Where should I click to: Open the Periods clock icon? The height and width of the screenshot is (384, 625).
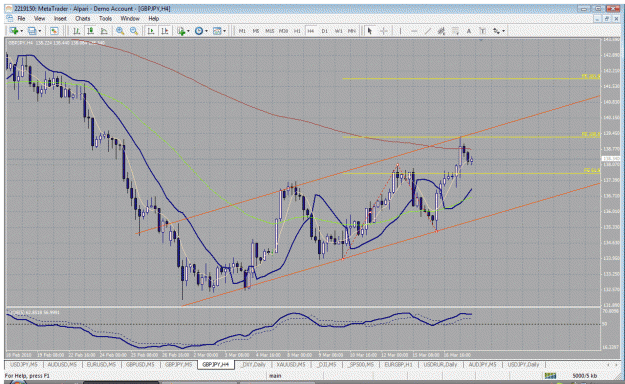(199, 31)
